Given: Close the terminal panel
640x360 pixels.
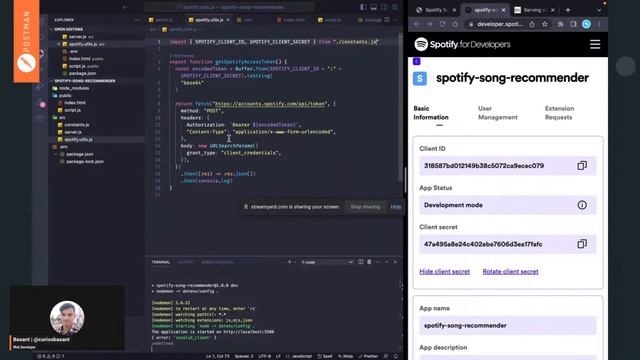Looking at the screenshot, I should pos(395,262).
